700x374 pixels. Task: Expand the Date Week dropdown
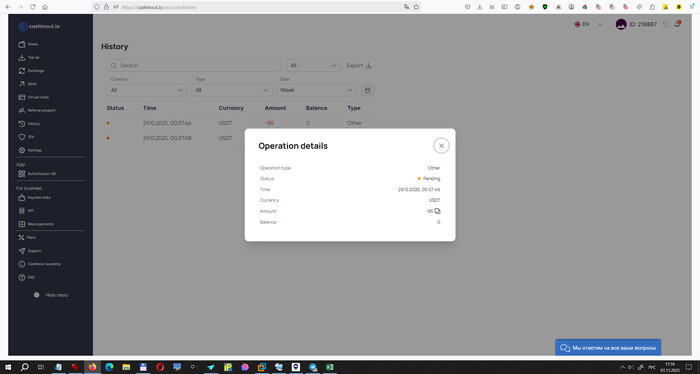pos(317,90)
